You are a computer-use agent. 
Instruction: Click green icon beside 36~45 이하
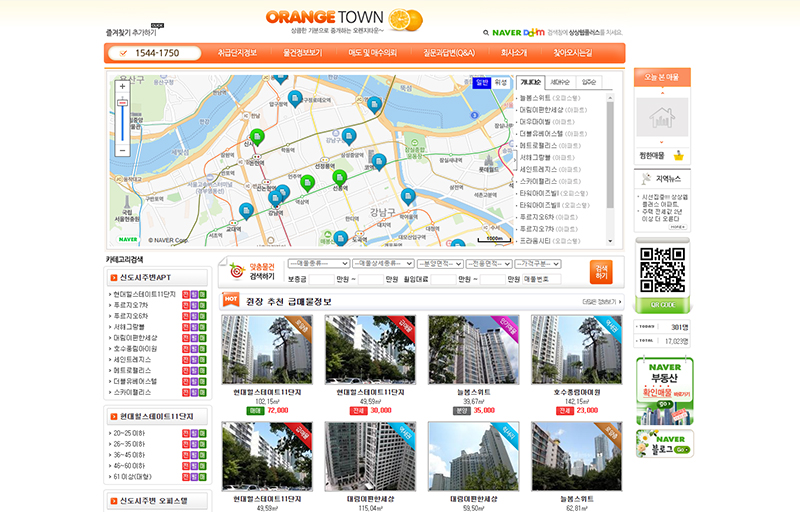point(203,455)
